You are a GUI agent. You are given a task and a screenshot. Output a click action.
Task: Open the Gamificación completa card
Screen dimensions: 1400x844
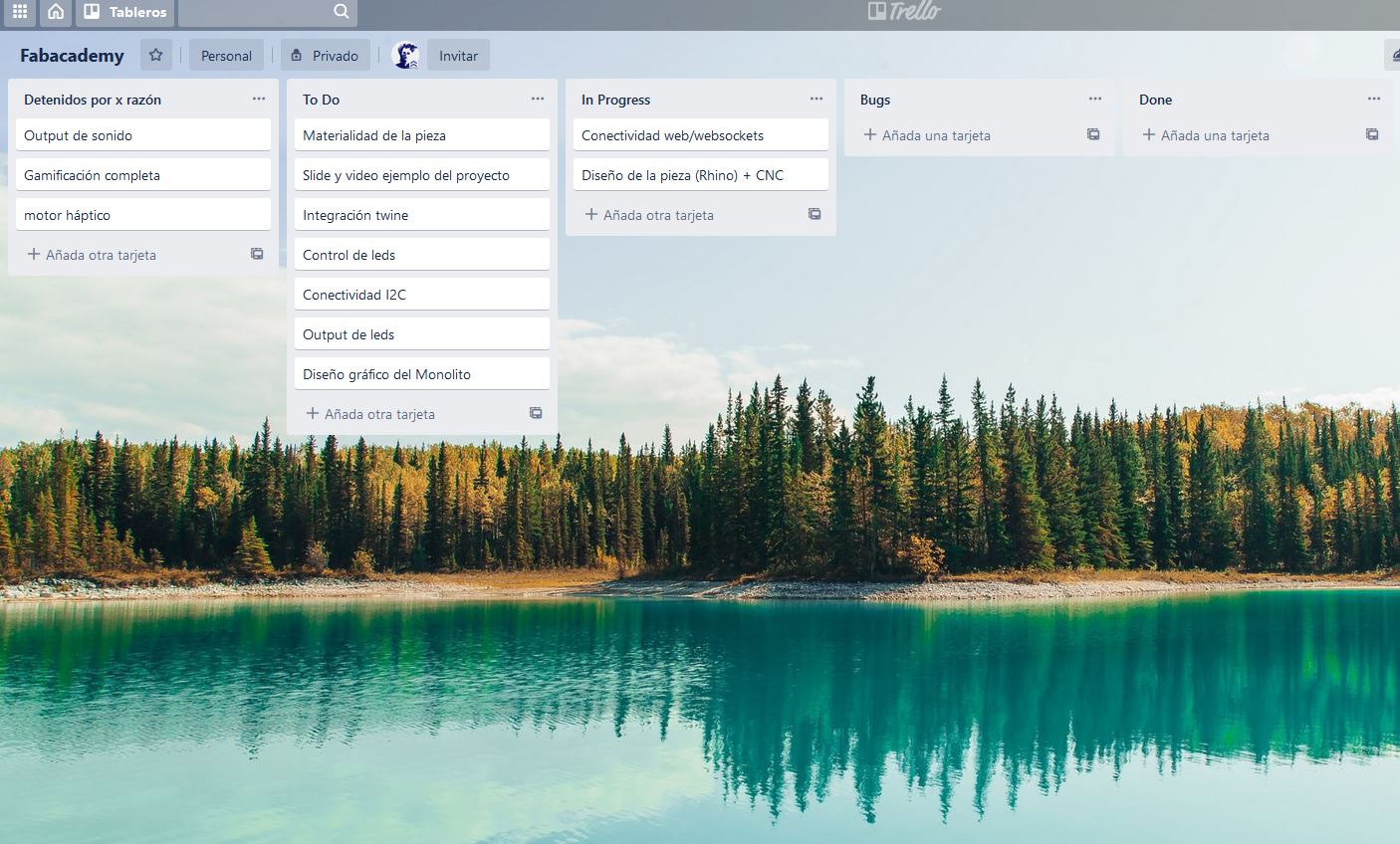point(143,175)
